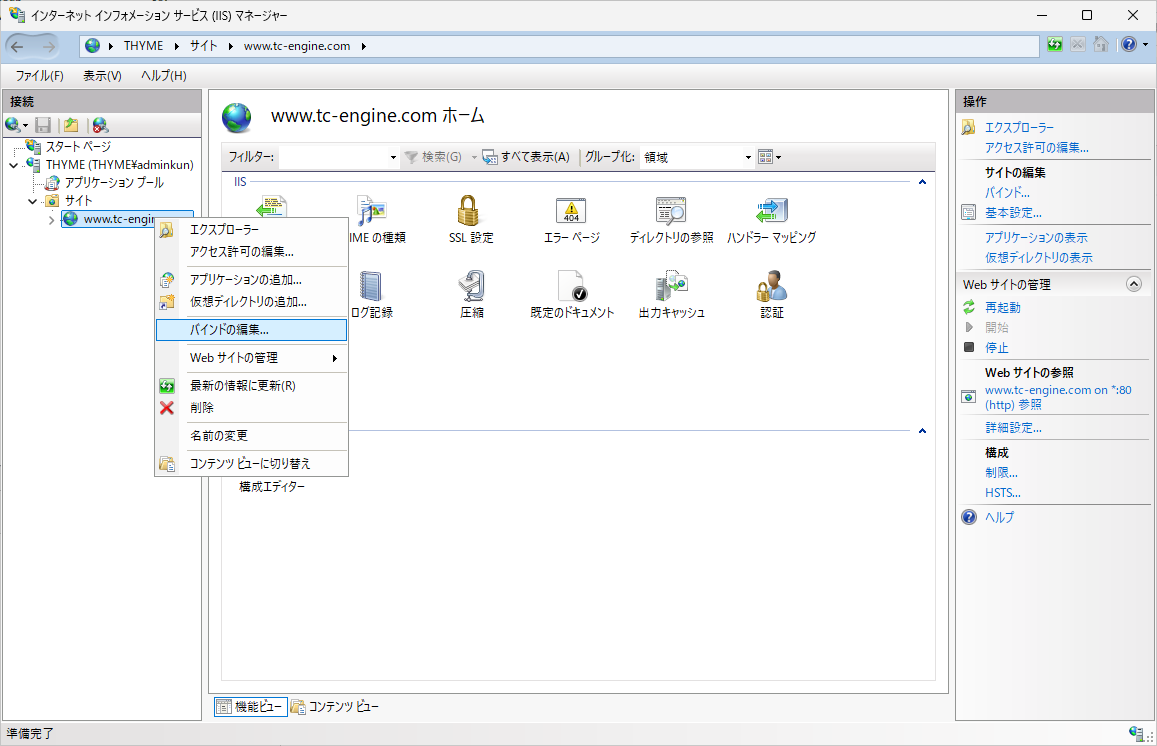Image resolution: width=1157 pixels, height=746 pixels.
Task: Click the help question mark icon in the address bar
Action: coord(1129,44)
